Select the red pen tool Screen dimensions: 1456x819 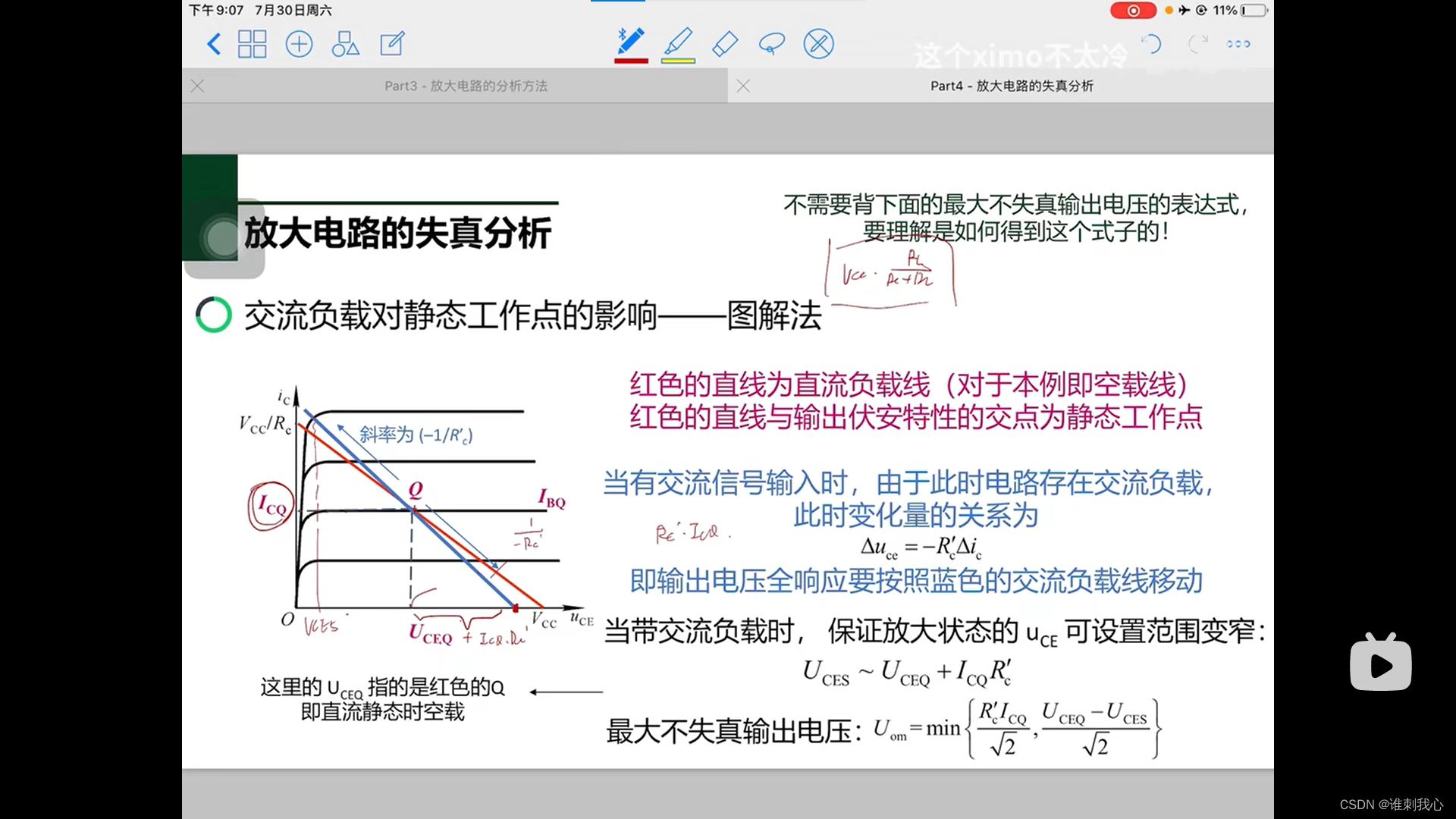[x=631, y=41]
